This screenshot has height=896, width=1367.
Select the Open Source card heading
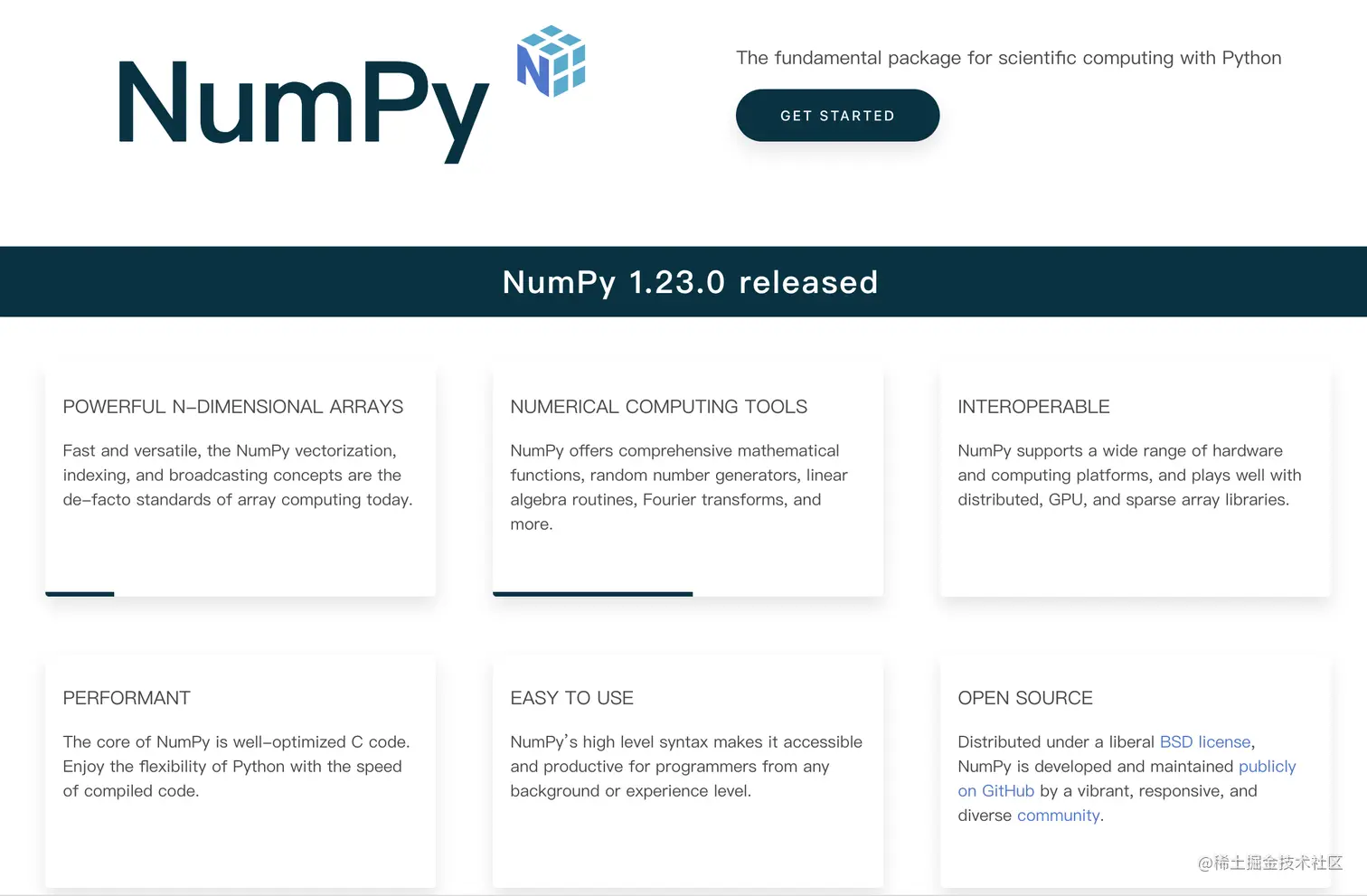1025,698
